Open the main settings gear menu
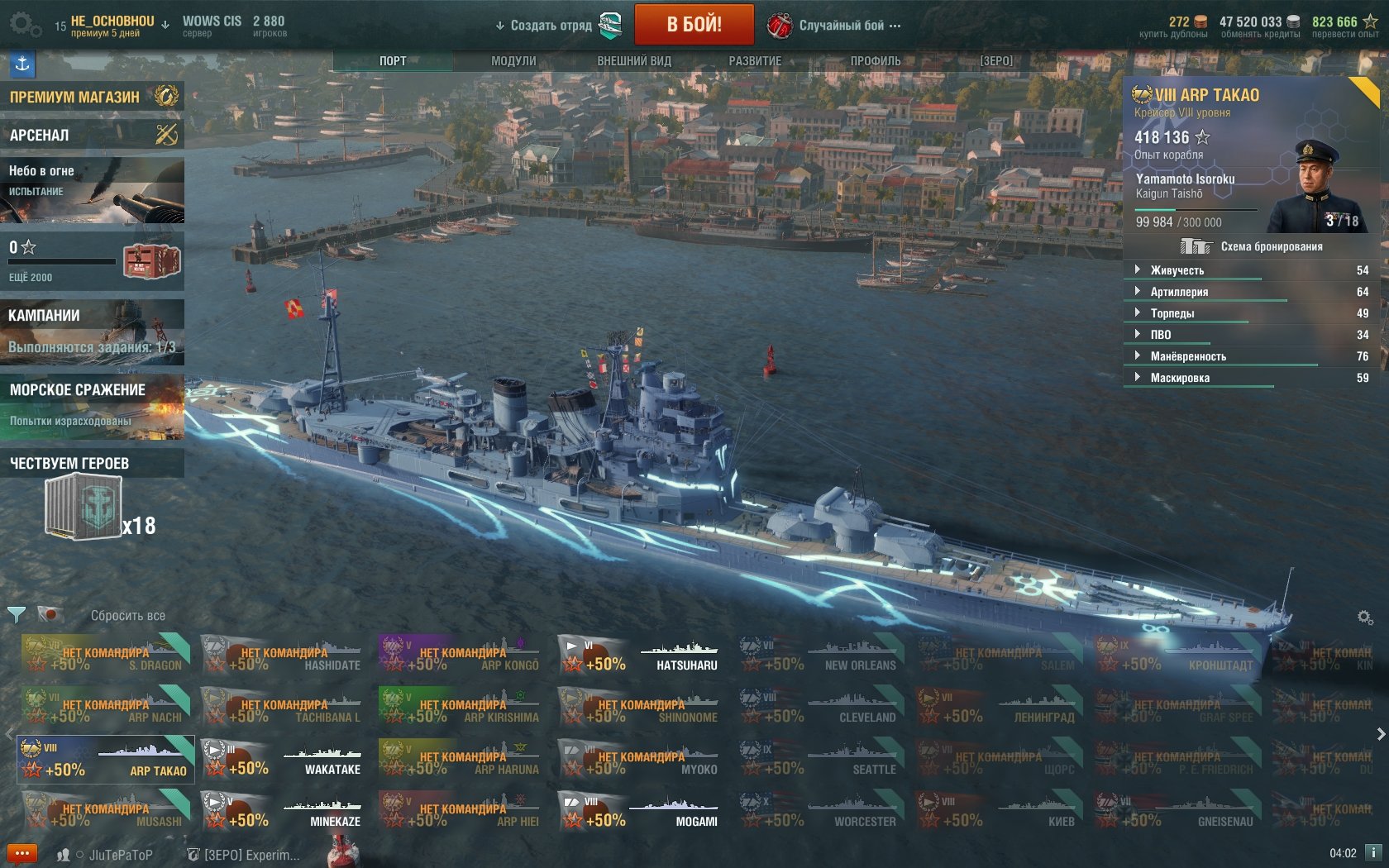 24,25
